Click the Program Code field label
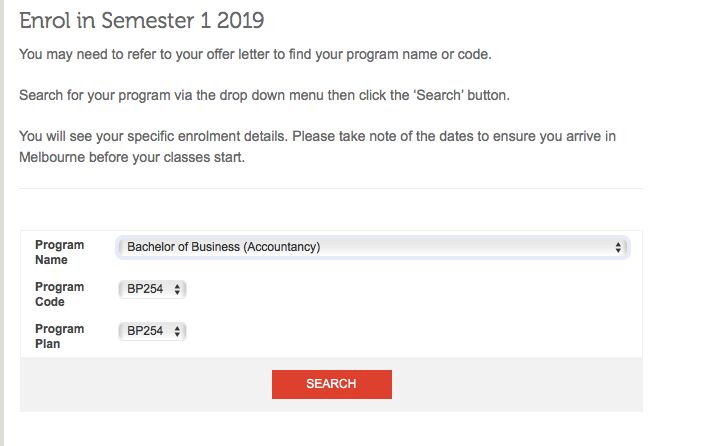This screenshot has width=719, height=446. pos(60,294)
